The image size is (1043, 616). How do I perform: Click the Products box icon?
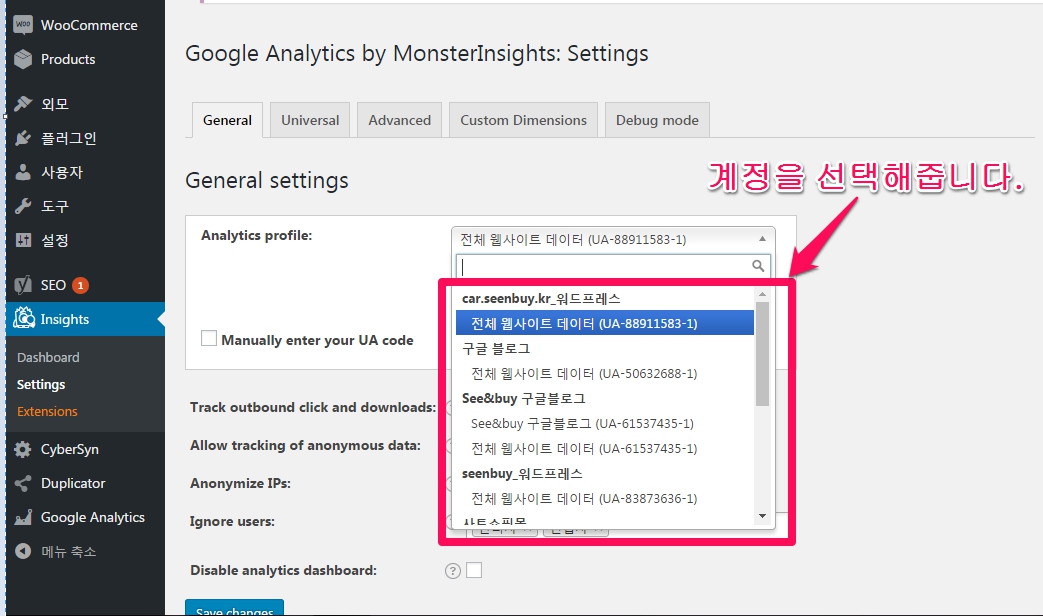click(x=23, y=59)
